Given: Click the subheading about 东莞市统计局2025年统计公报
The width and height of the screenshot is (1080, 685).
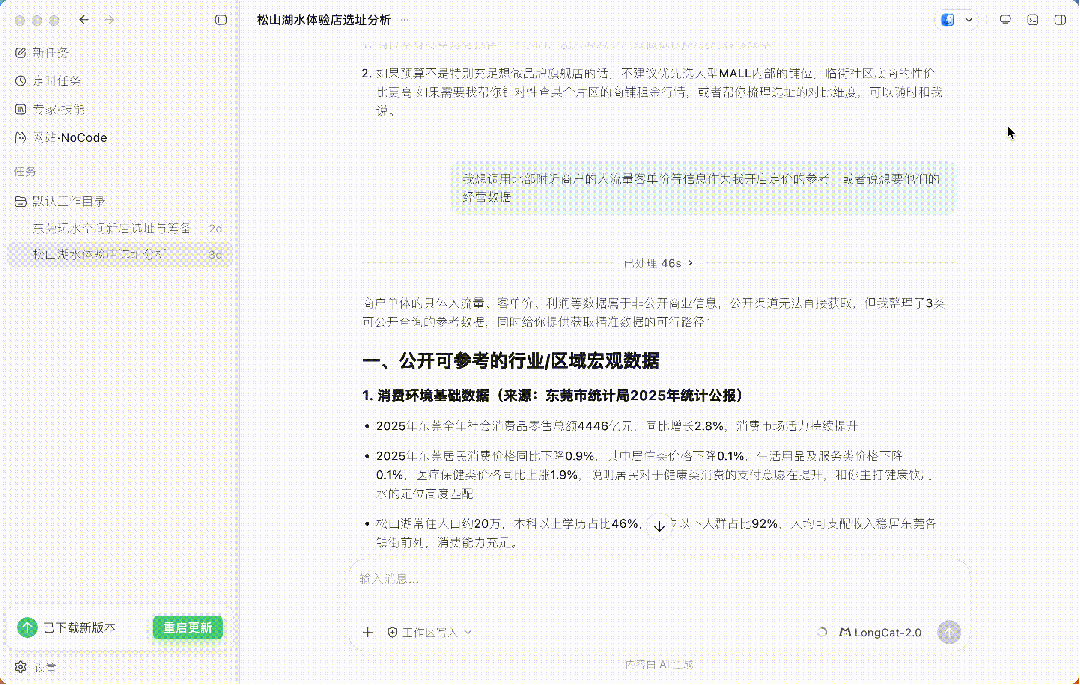Looking at the screenshot, I should tap(553, 395).
